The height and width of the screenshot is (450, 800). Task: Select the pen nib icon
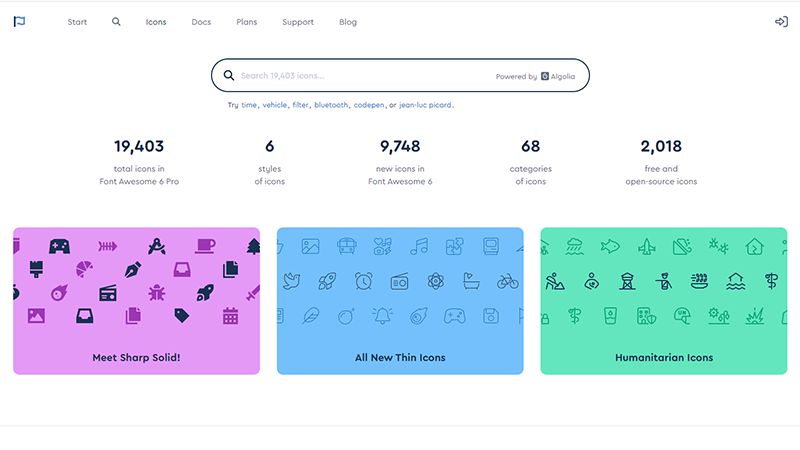[133, 269]
